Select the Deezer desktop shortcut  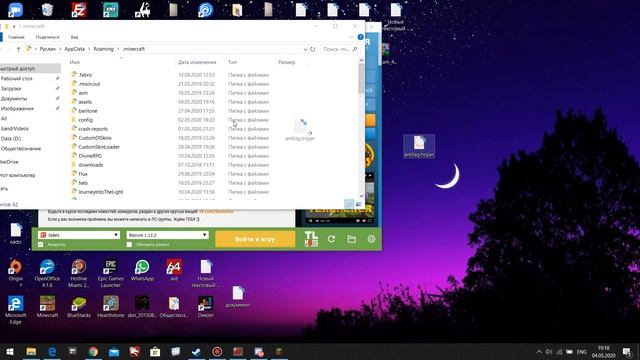[x=206, y=307]
